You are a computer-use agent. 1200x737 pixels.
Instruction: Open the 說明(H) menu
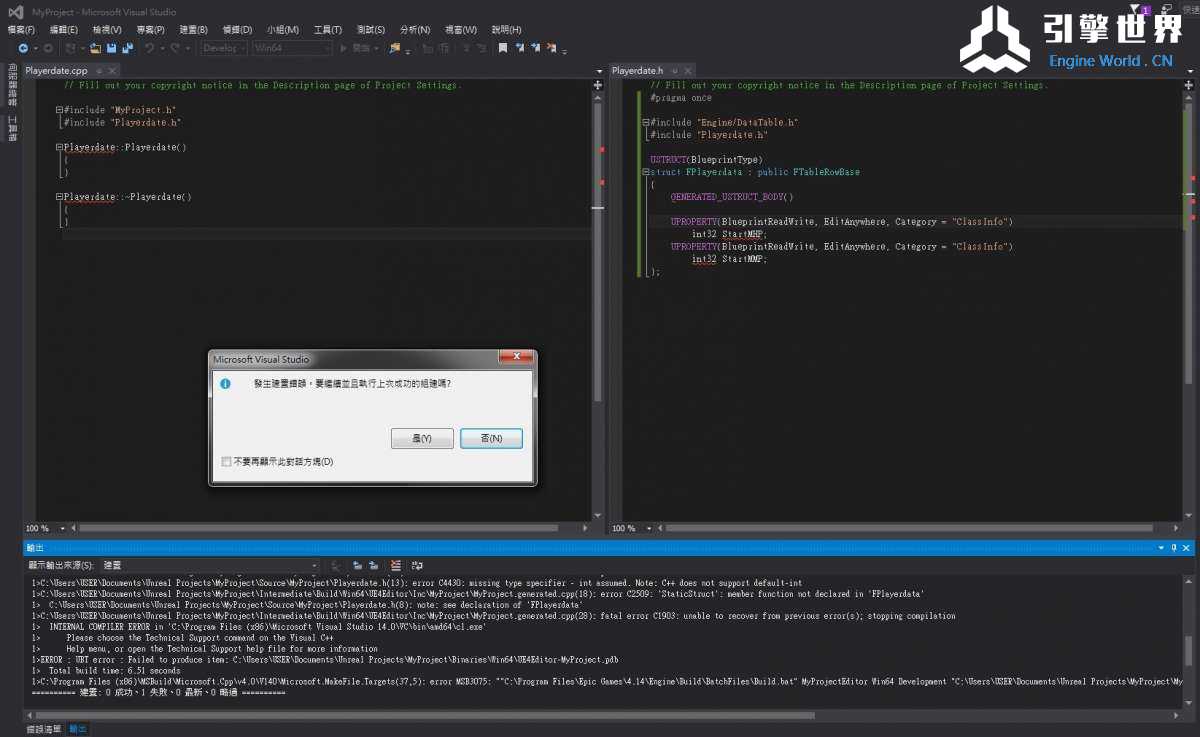tap(506, 30)
